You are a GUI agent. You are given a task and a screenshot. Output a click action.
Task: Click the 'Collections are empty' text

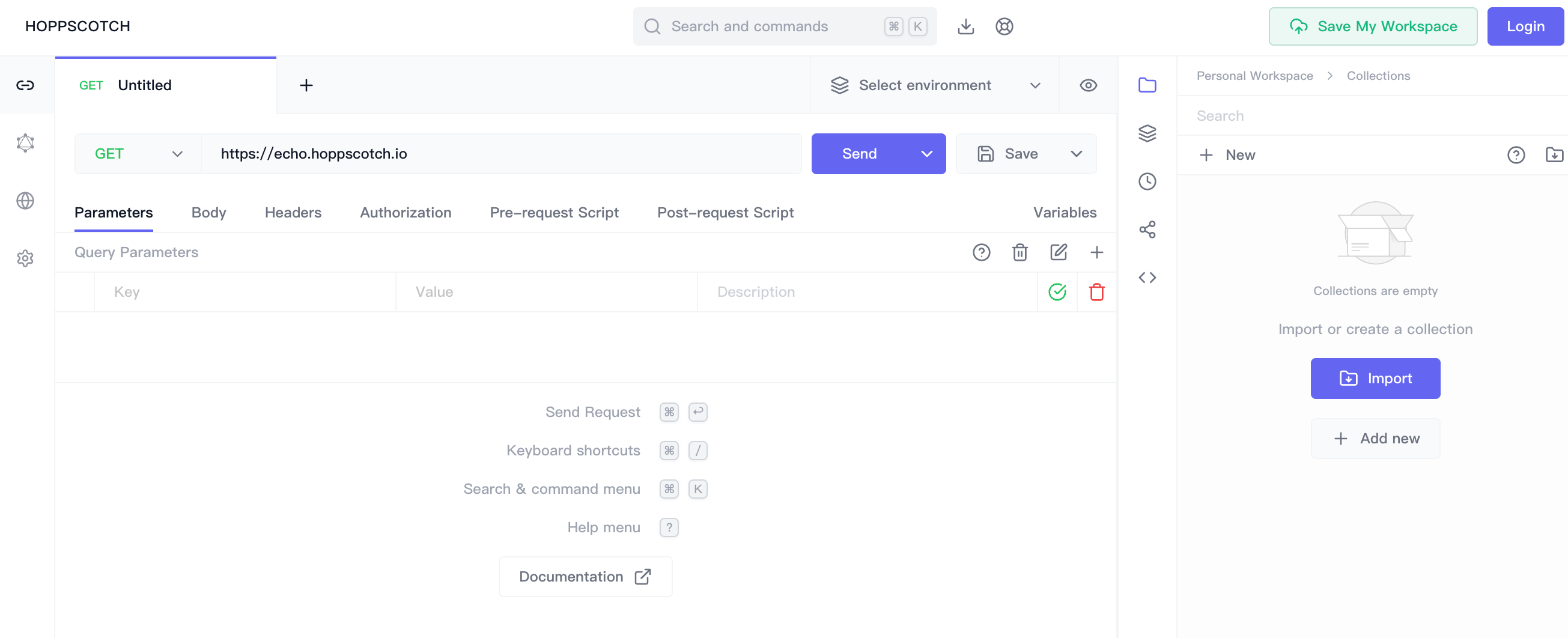point(1375,291)
